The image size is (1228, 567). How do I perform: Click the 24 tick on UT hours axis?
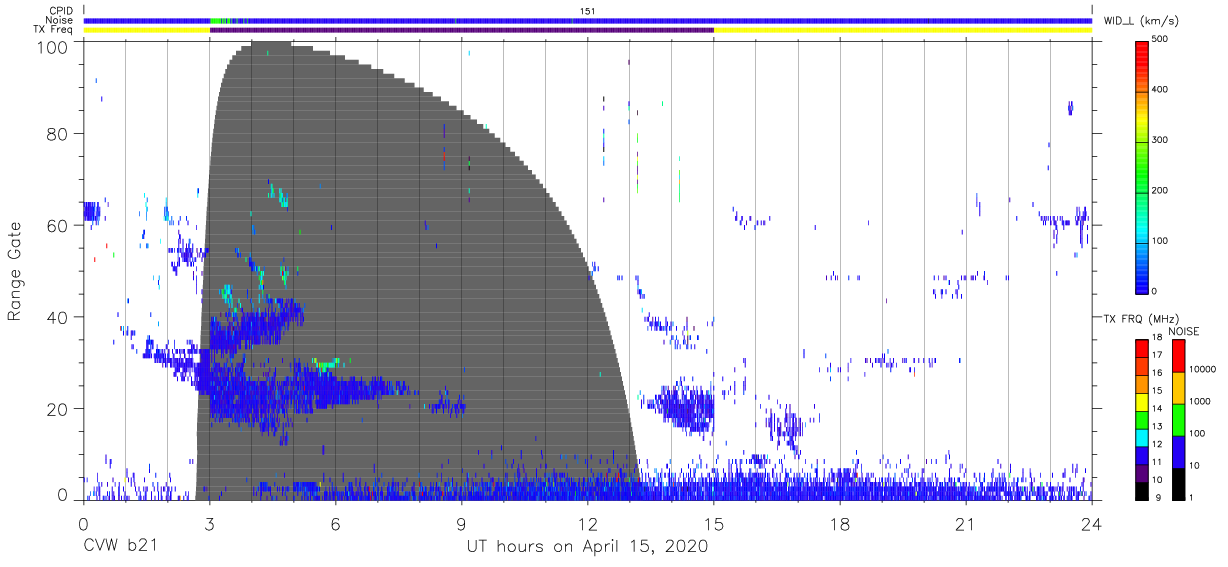(x=1091, y=524)
